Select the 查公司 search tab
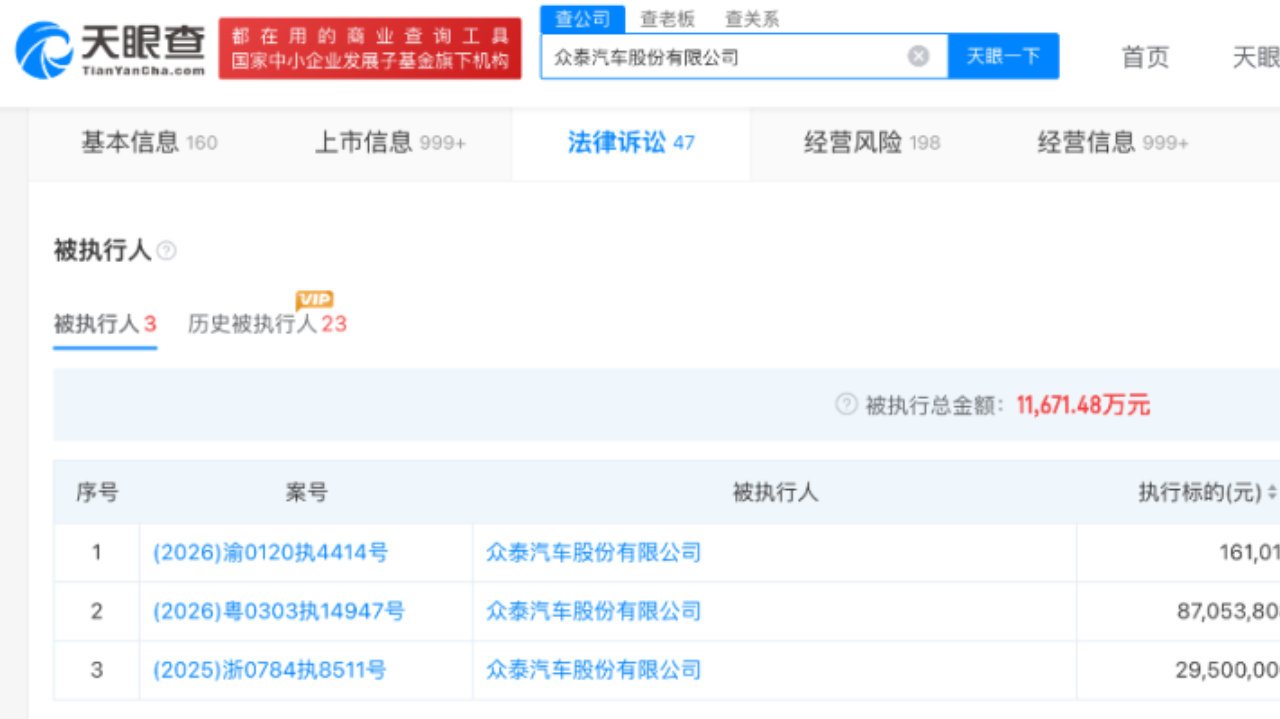1280x719 pixels. coord(582,19)
